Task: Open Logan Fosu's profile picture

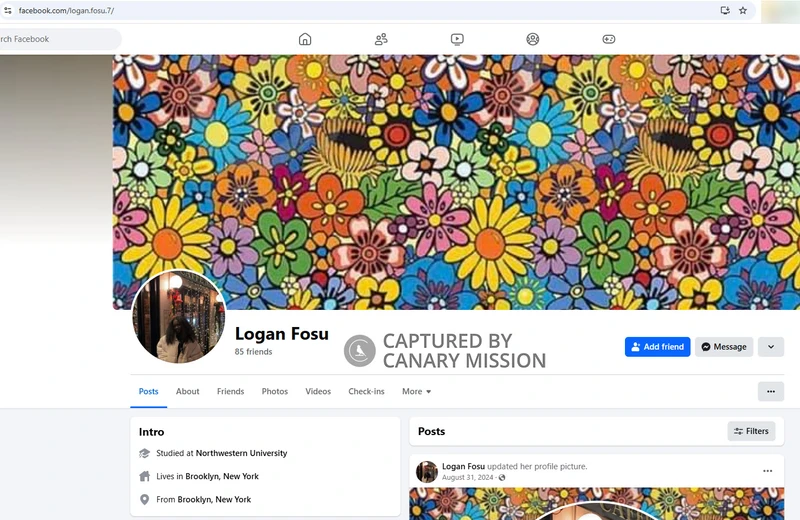Action: pos(179,316)
